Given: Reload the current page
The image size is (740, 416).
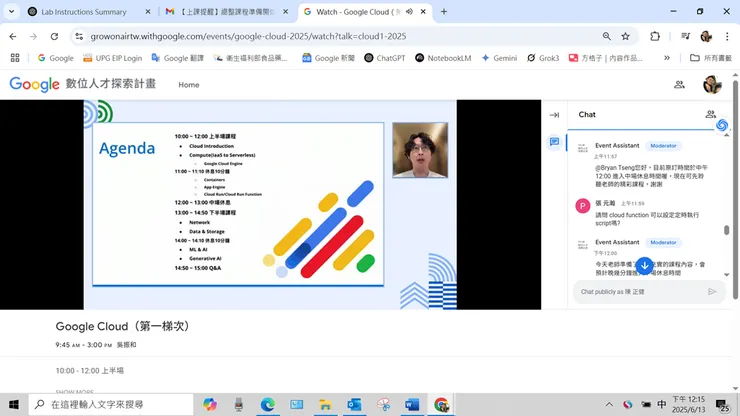Looking at the screenshot, I should [54, 36].
